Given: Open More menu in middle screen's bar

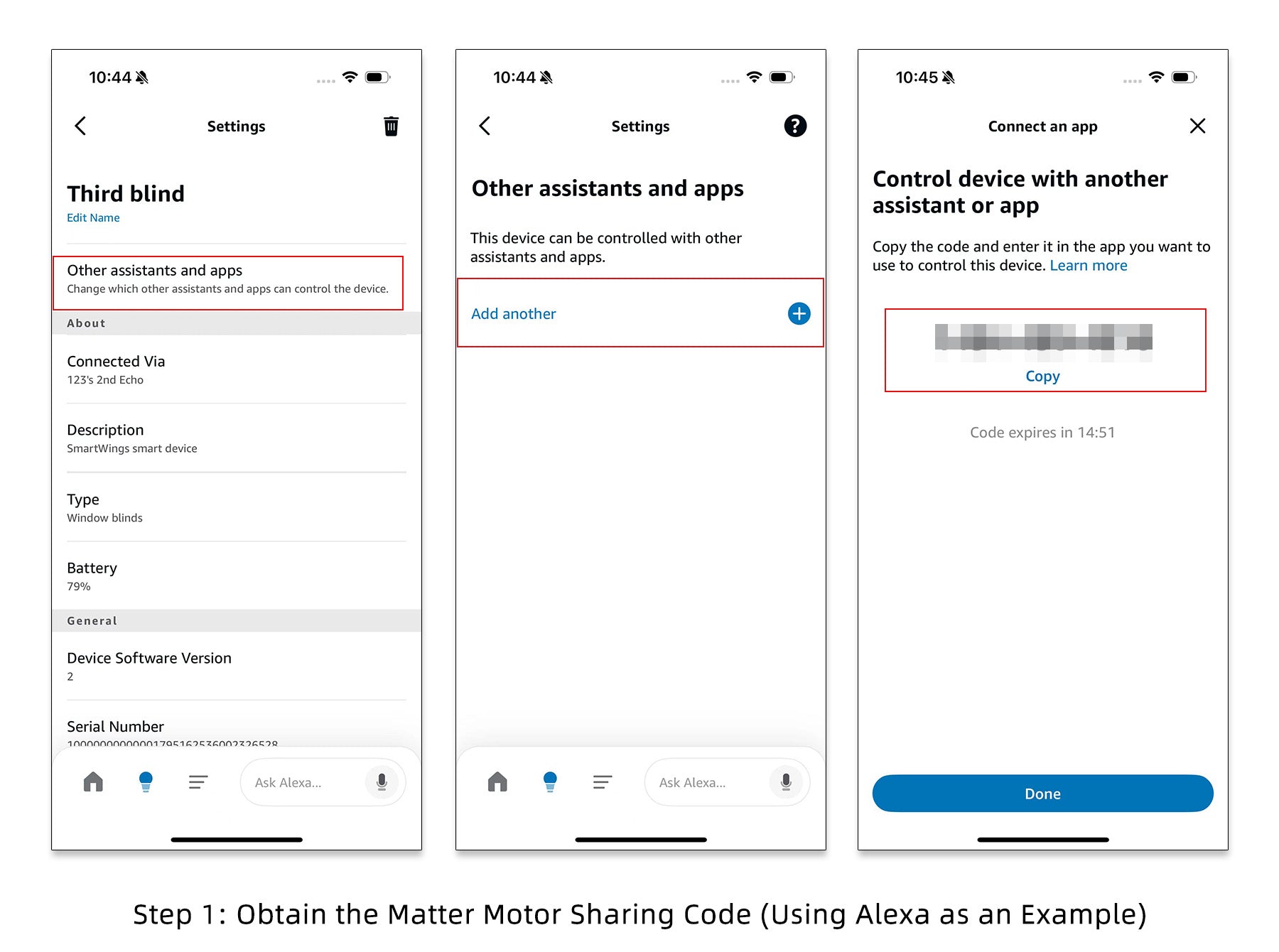Looking at the screenshot, I should coord(602,782).
